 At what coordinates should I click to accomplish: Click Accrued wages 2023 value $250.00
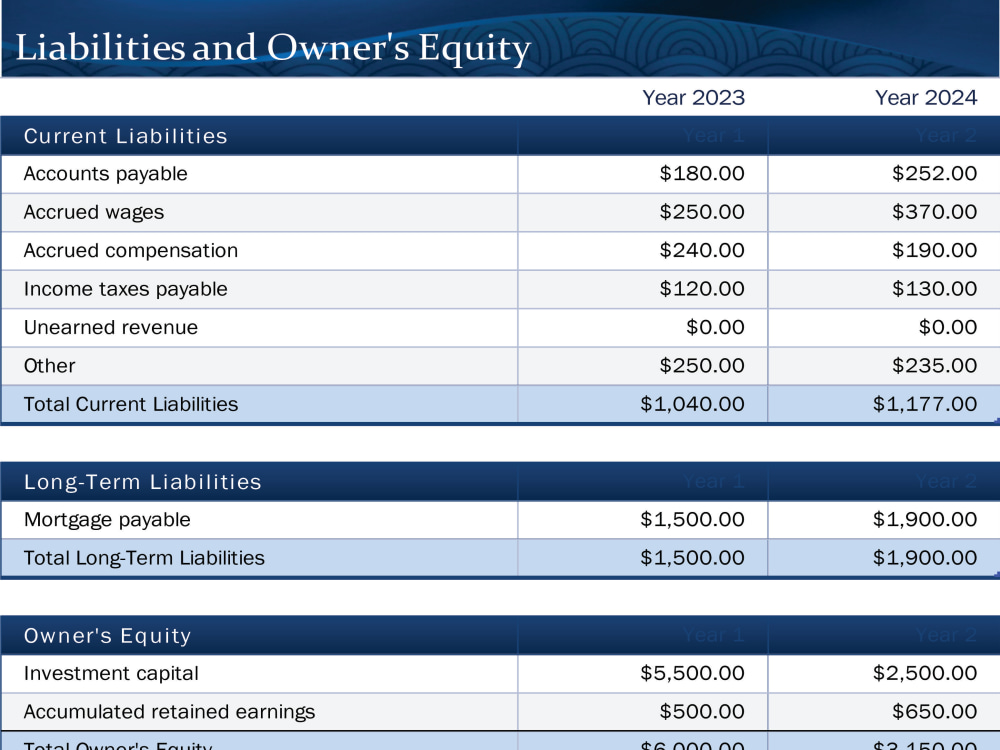point(702,212)
